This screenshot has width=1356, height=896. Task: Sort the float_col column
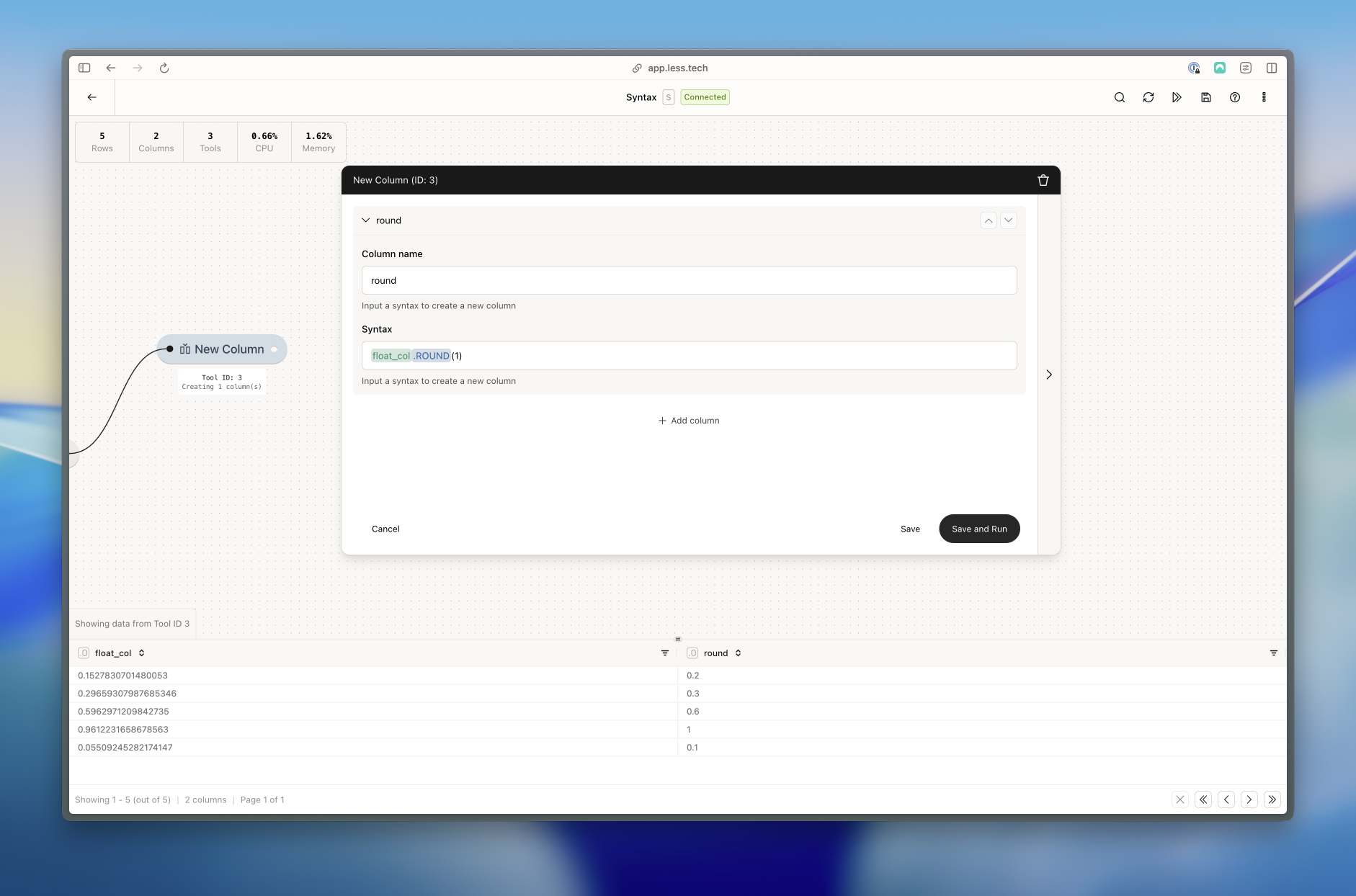141,653
